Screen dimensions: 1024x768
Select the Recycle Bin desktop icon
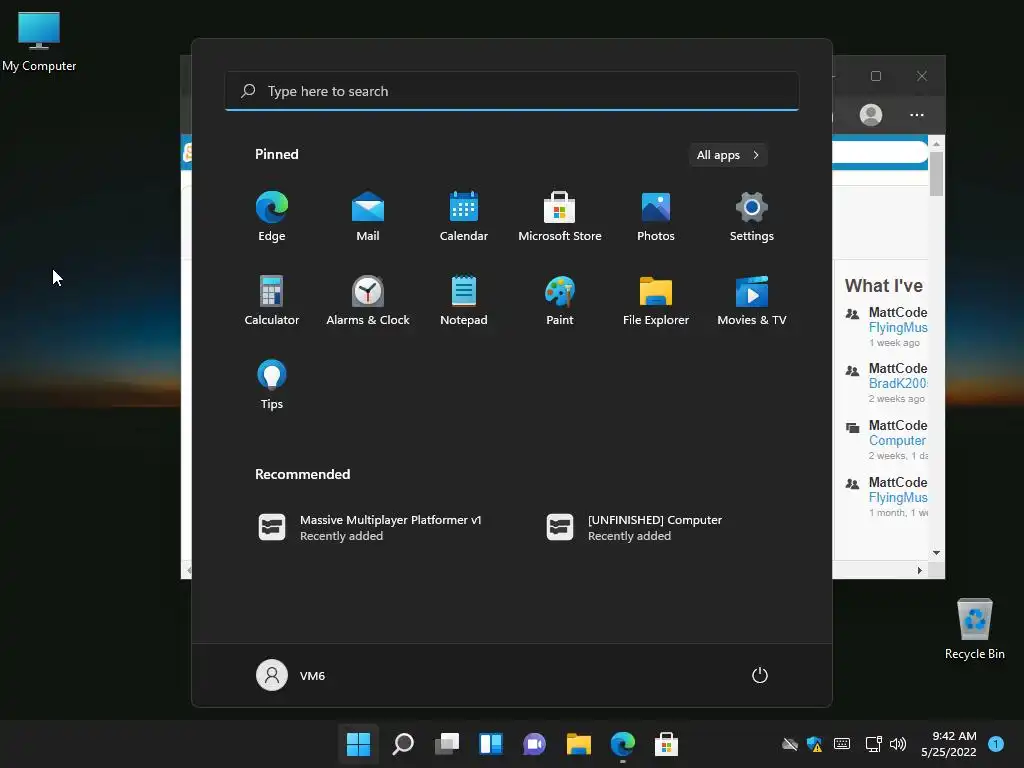tap(974, 630)
